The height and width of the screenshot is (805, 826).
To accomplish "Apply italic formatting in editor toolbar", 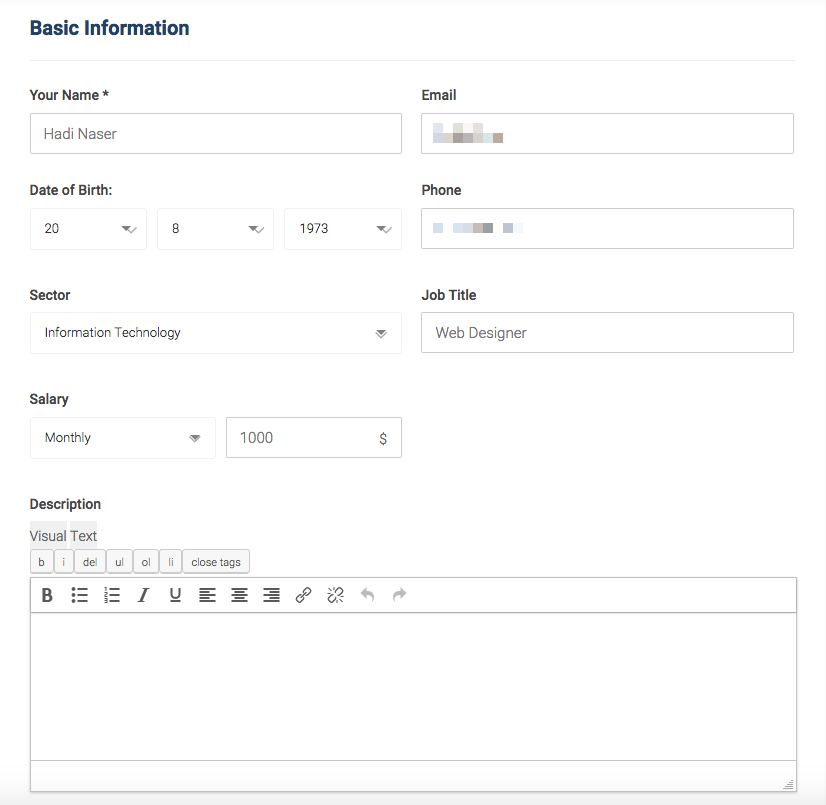I will point(143,595).
